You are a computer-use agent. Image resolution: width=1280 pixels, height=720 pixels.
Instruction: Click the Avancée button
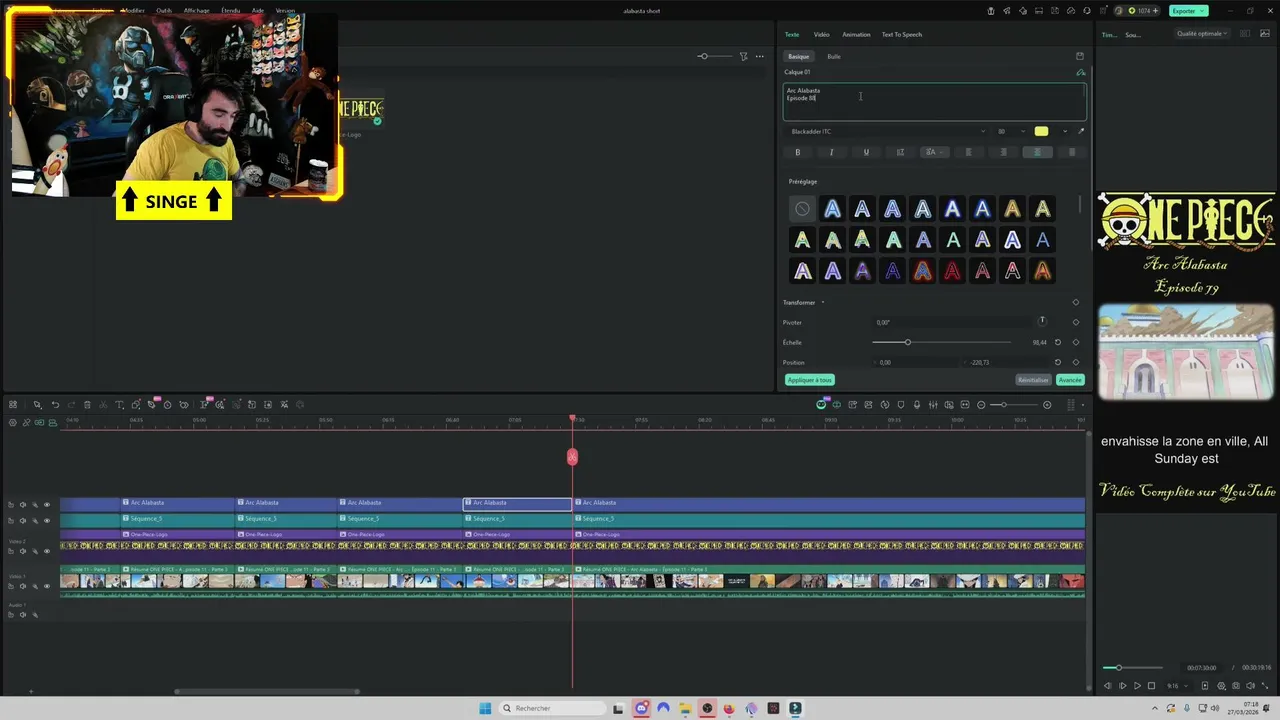[1070, 380]
